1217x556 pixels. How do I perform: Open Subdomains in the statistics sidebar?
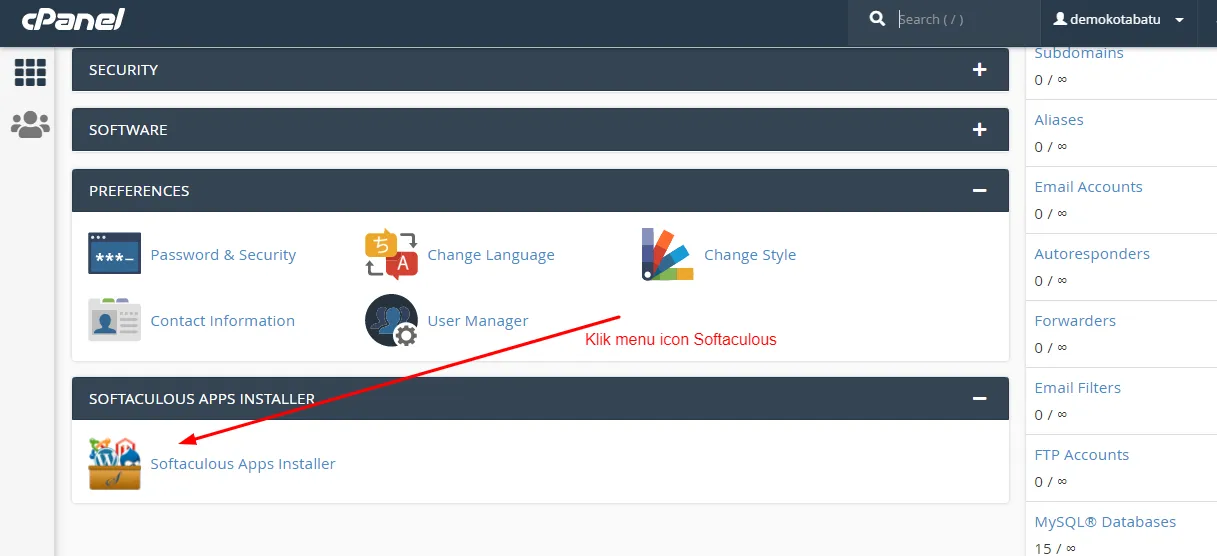(x=1079, y=53)
